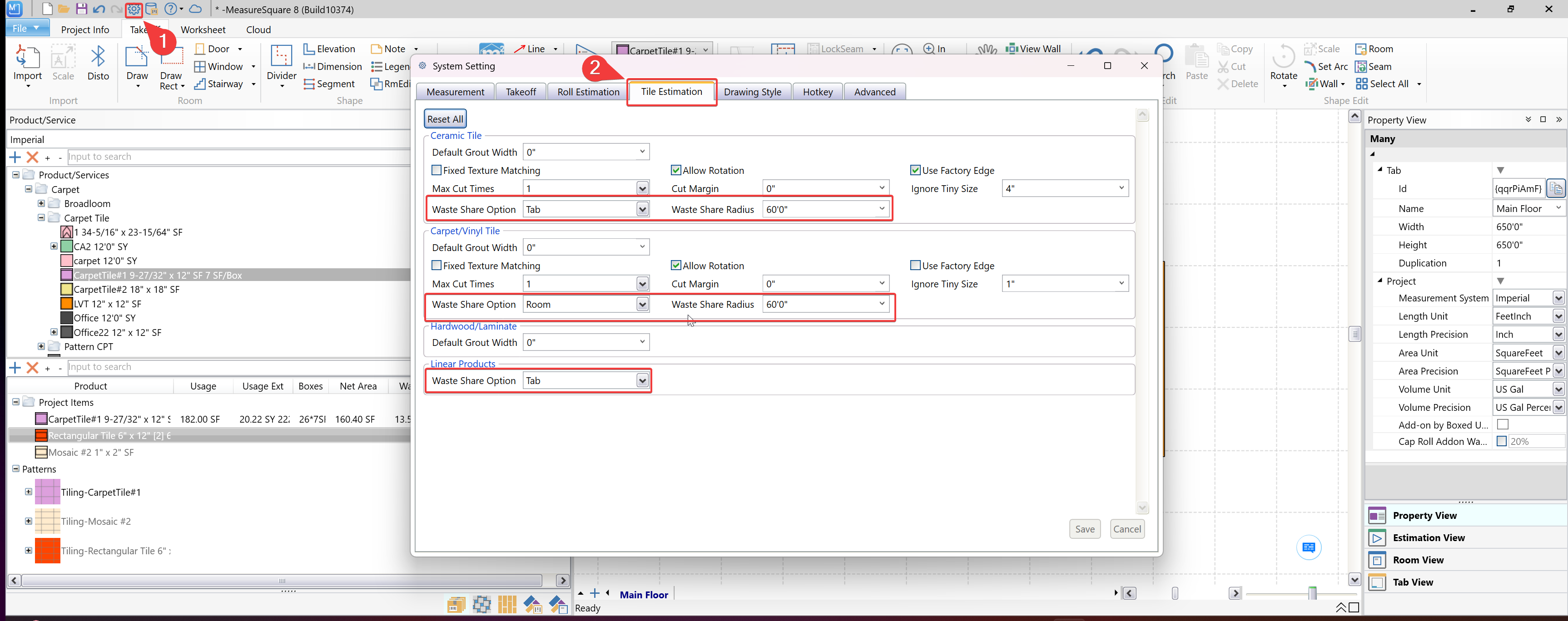This screenshot has height=621, width=1568.
Task: Open Carpet/Vinyl Waste Share Option dropdown
Action: (x=642, y=304)
